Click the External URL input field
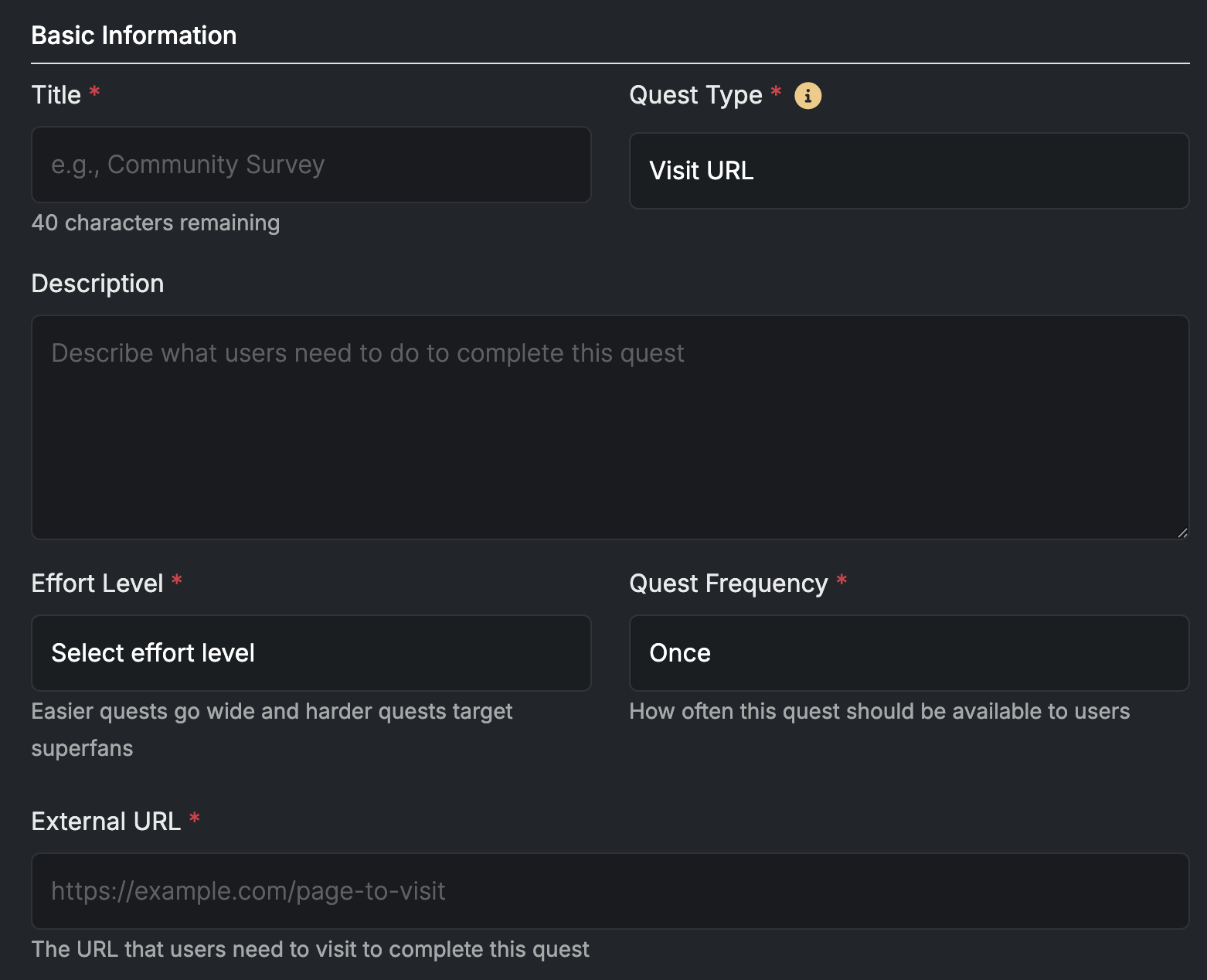The width and height of the screenshot is (1207, 980). pyautogui.click(x=609, y=891)
